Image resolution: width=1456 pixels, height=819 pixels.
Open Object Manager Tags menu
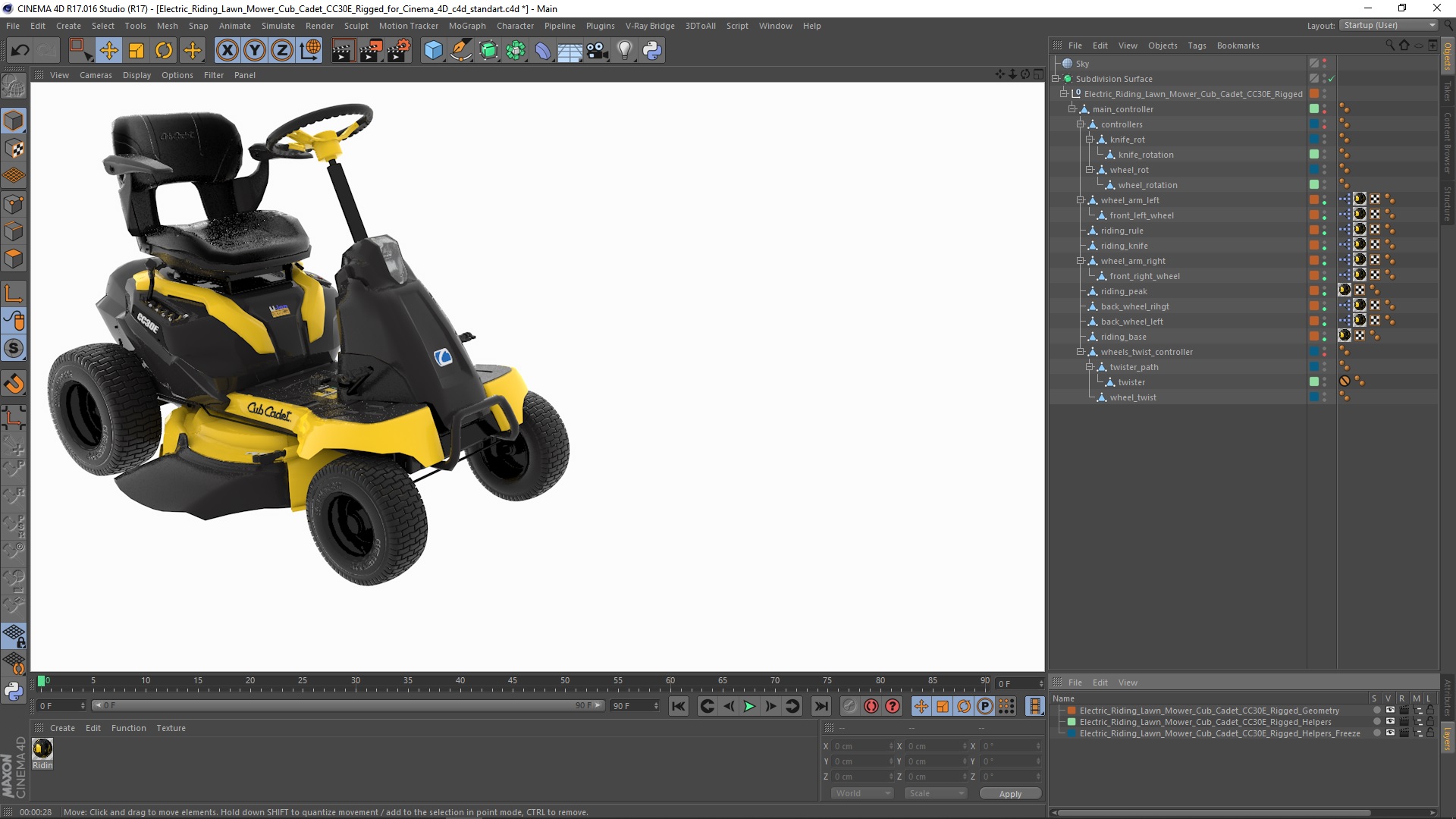1197,45
